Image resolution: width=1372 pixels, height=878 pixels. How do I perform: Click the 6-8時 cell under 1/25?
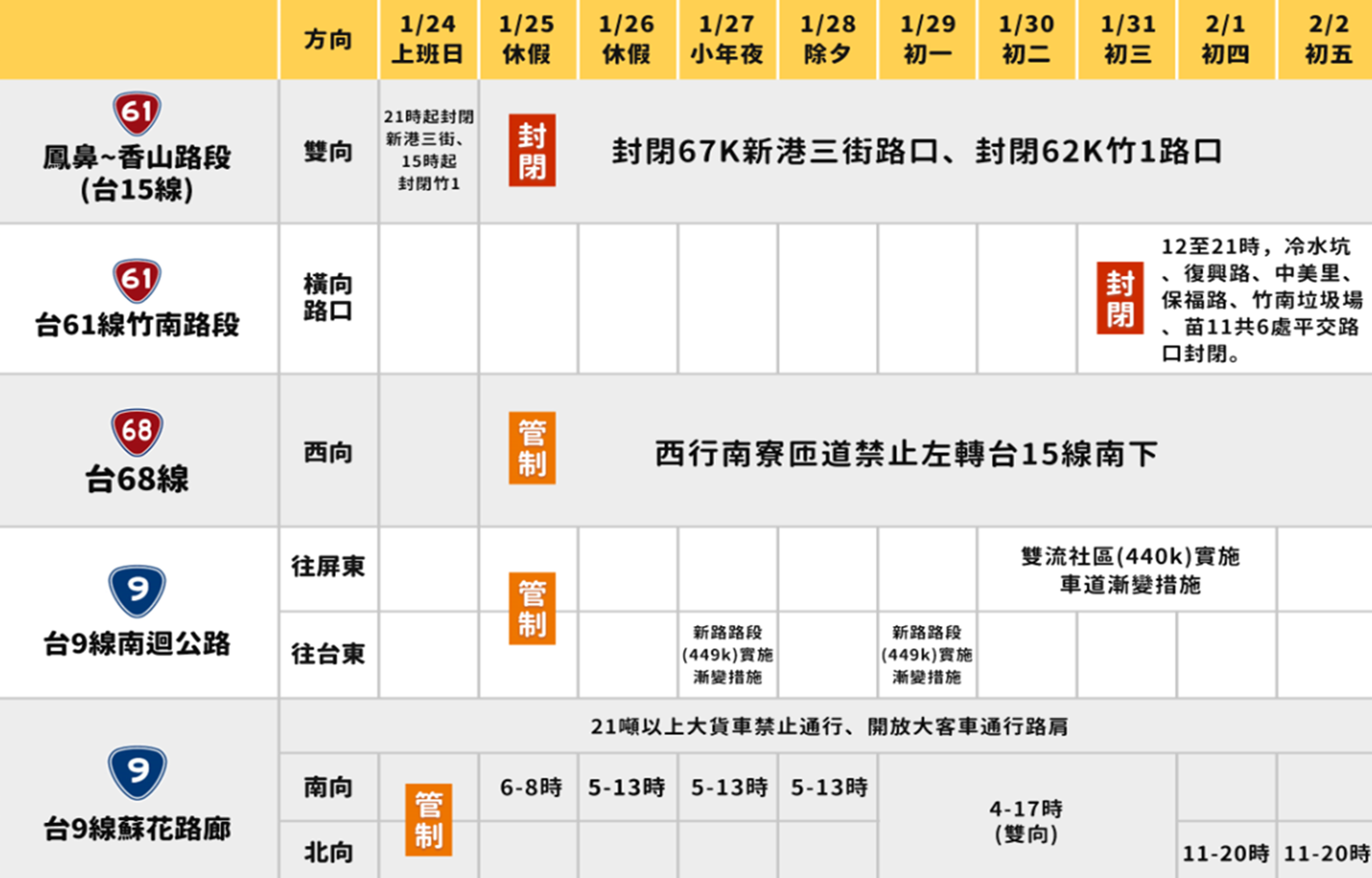pos(531,787)
